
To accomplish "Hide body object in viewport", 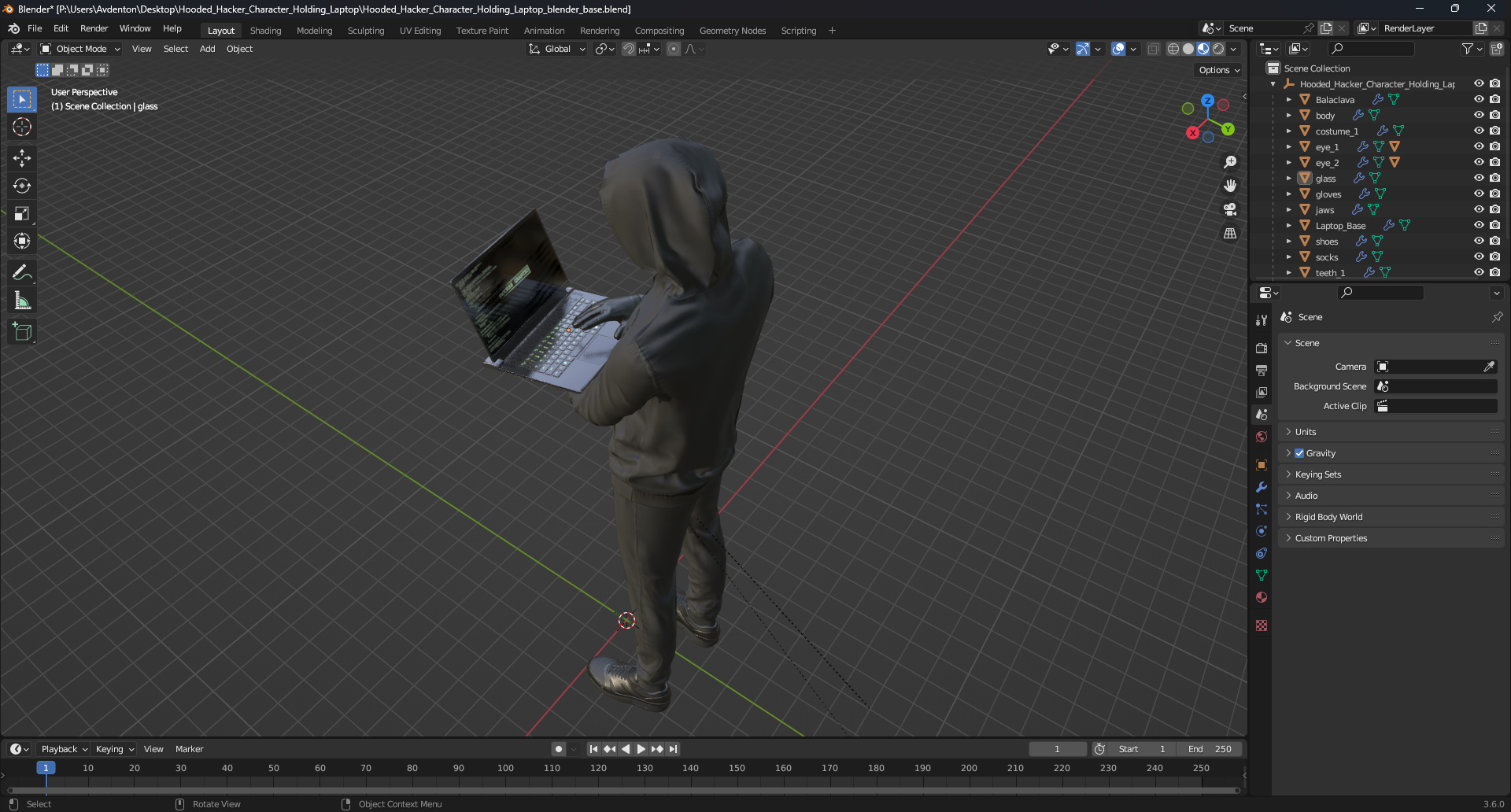I will 1479,115.
